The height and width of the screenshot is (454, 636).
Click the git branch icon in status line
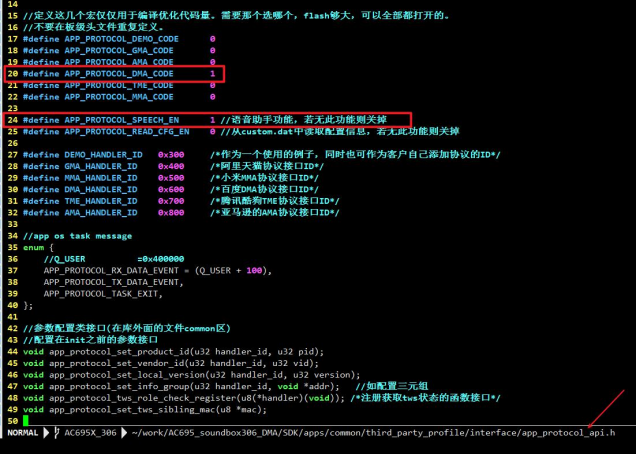[57, 432]
